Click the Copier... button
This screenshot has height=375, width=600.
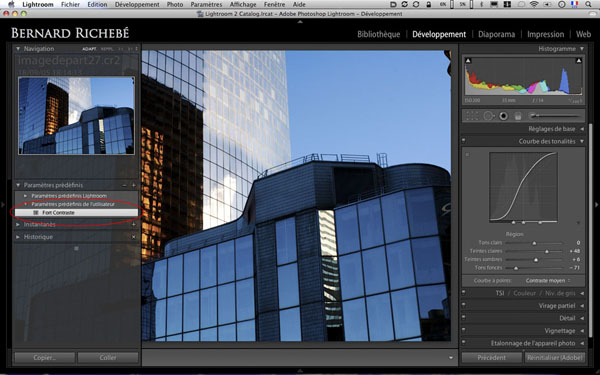click(x=45, y=358)
